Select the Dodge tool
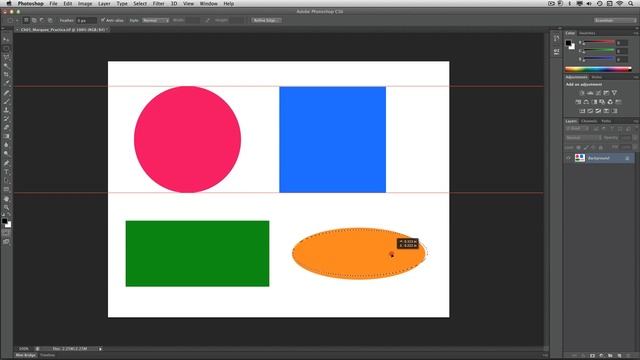Viewport: 640px width, 360px height. click(6, 154)
